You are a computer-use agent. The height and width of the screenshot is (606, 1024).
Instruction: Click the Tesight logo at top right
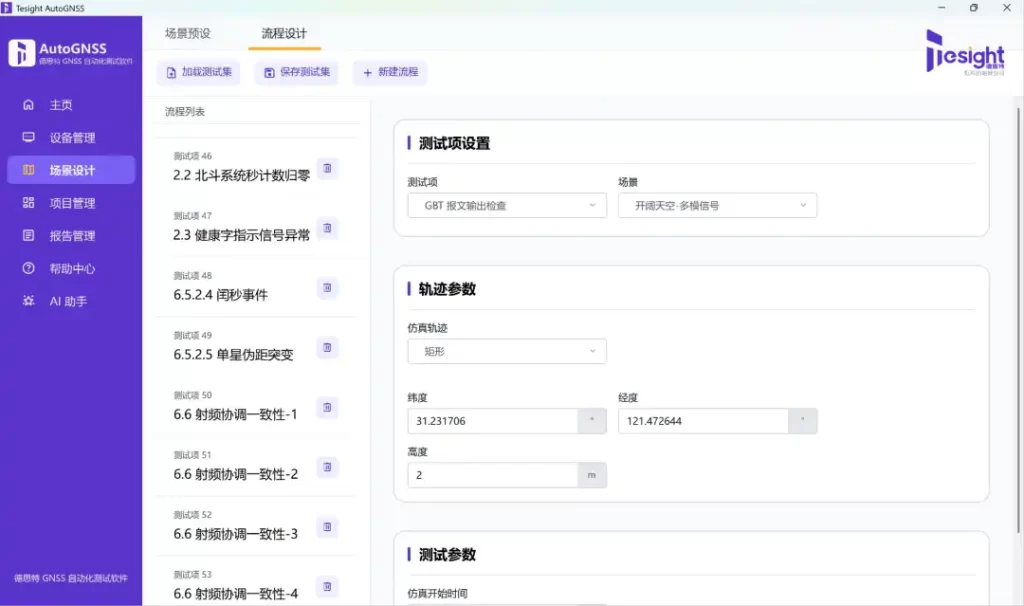click(x=965, y=52)
